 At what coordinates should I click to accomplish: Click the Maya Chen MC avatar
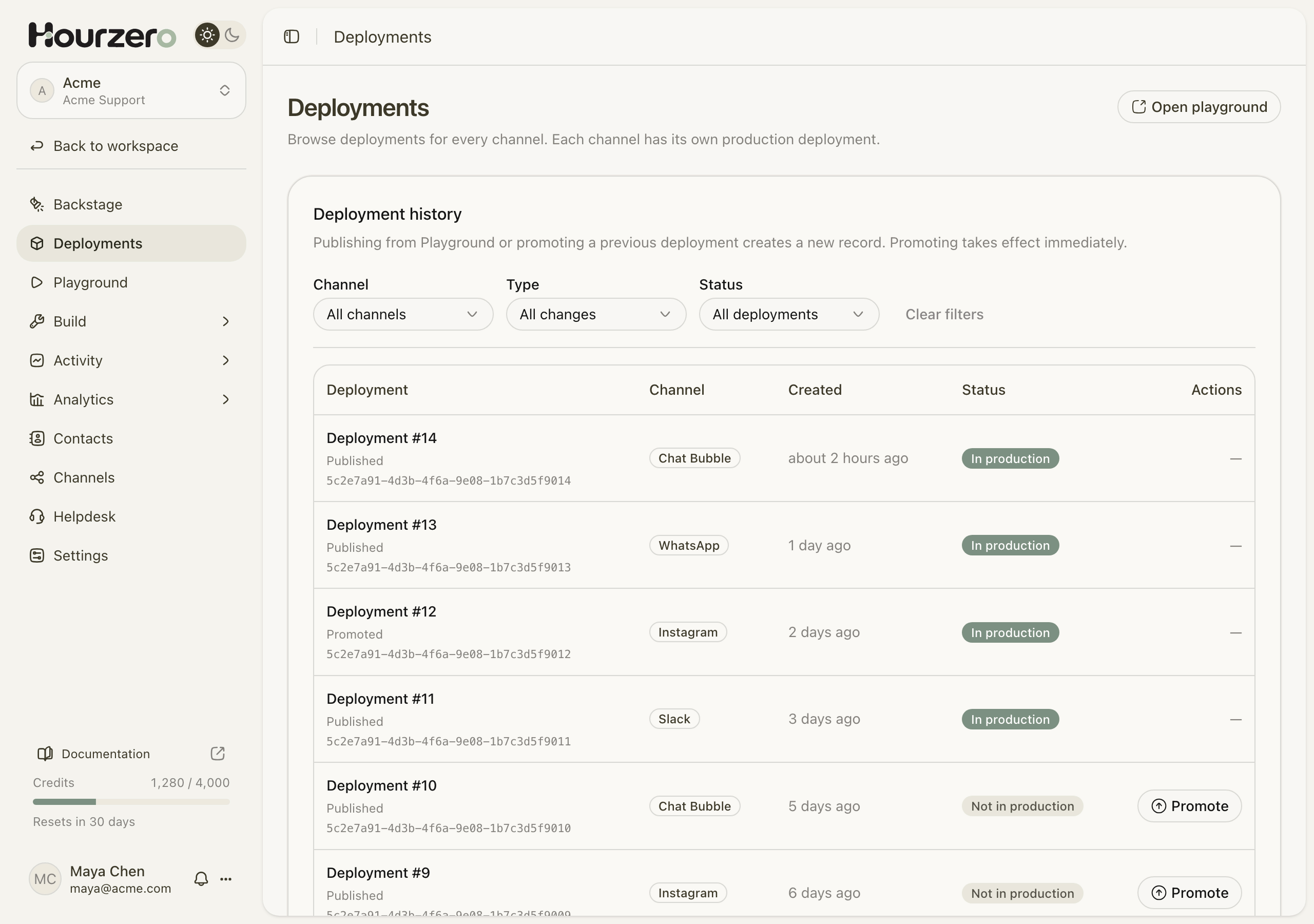pos(45,879)
